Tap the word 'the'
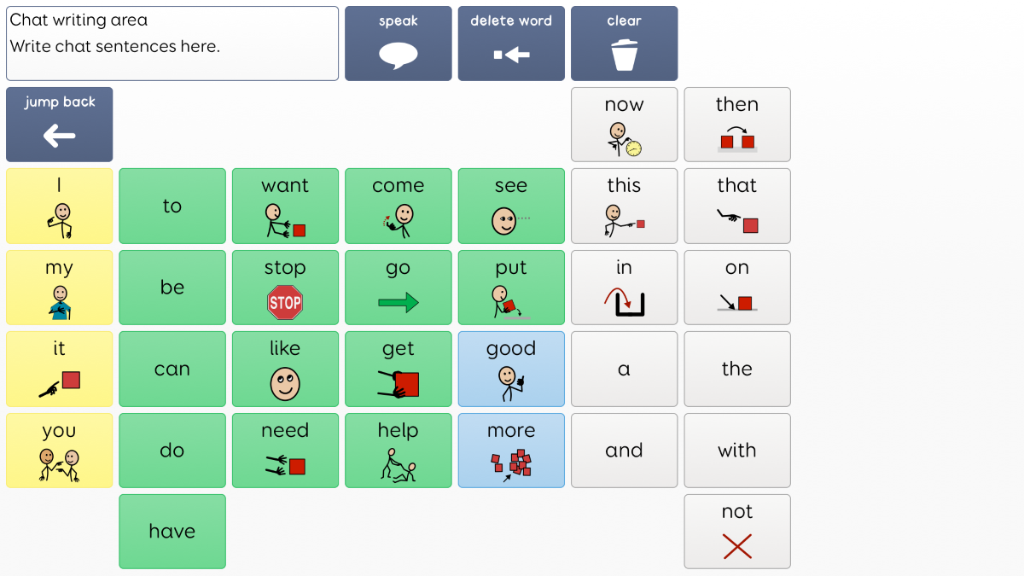The width and height of the screenshot is (1024, 576). pos(737,369)
